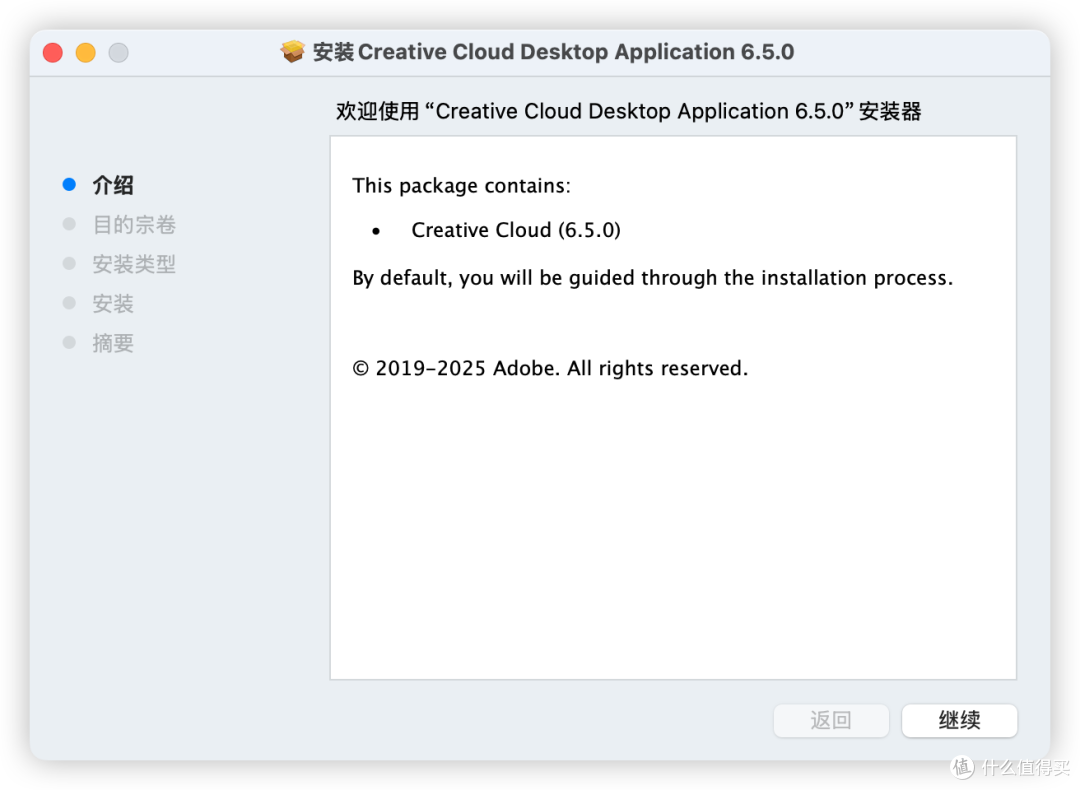Select the 目的宗卷 step in sidebar
This screenshot has height=790, width=1080.
pyautogui.click(x=134, y=225)
